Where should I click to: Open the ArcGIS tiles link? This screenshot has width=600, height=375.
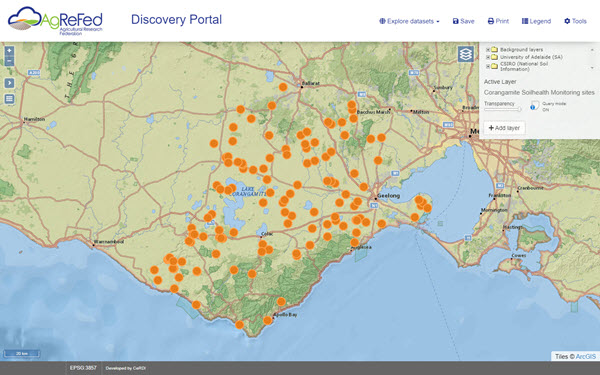pyautogui.click(x=586, y=356)
